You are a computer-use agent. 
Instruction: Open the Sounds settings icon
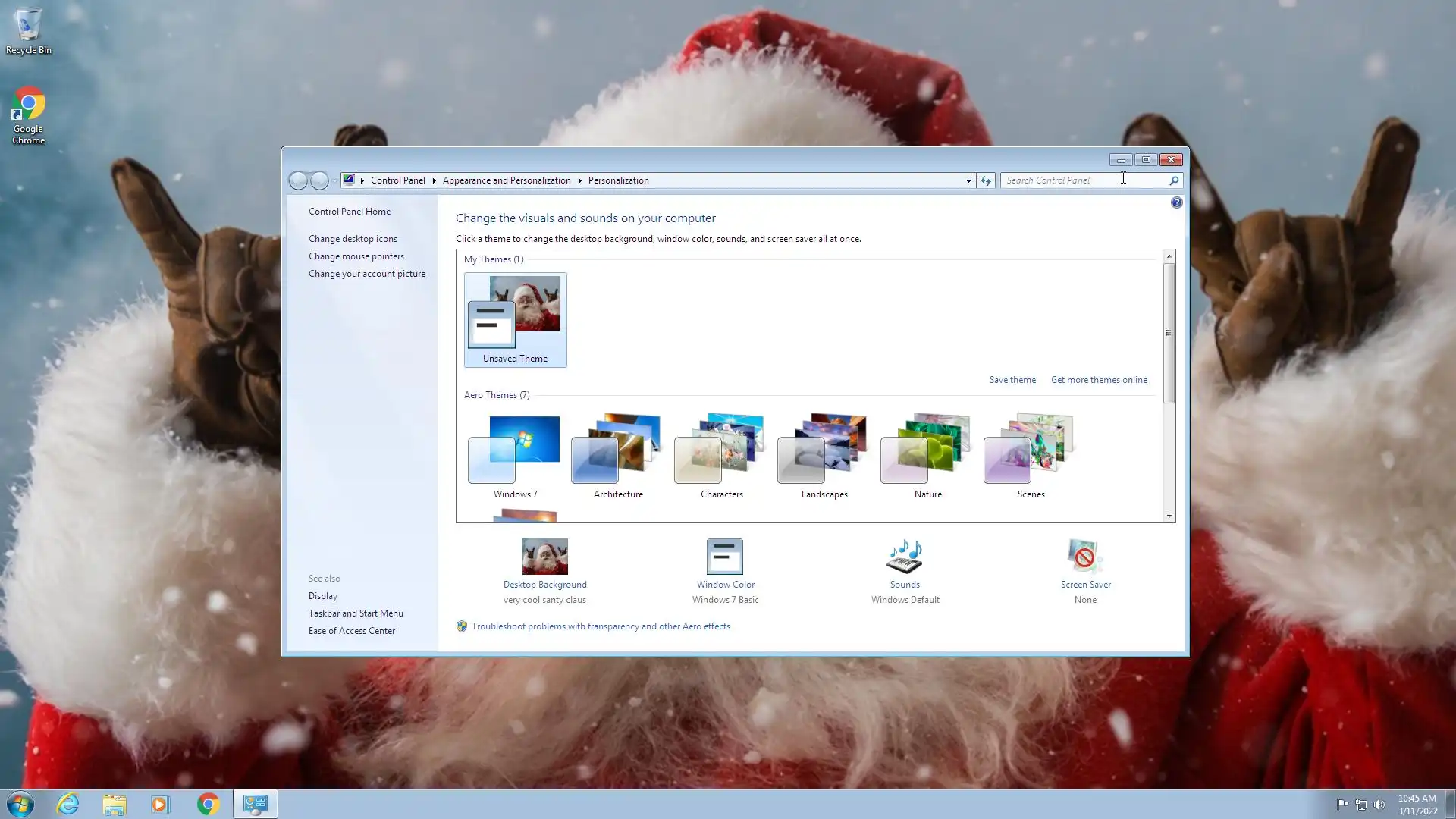tap(905, 557)
